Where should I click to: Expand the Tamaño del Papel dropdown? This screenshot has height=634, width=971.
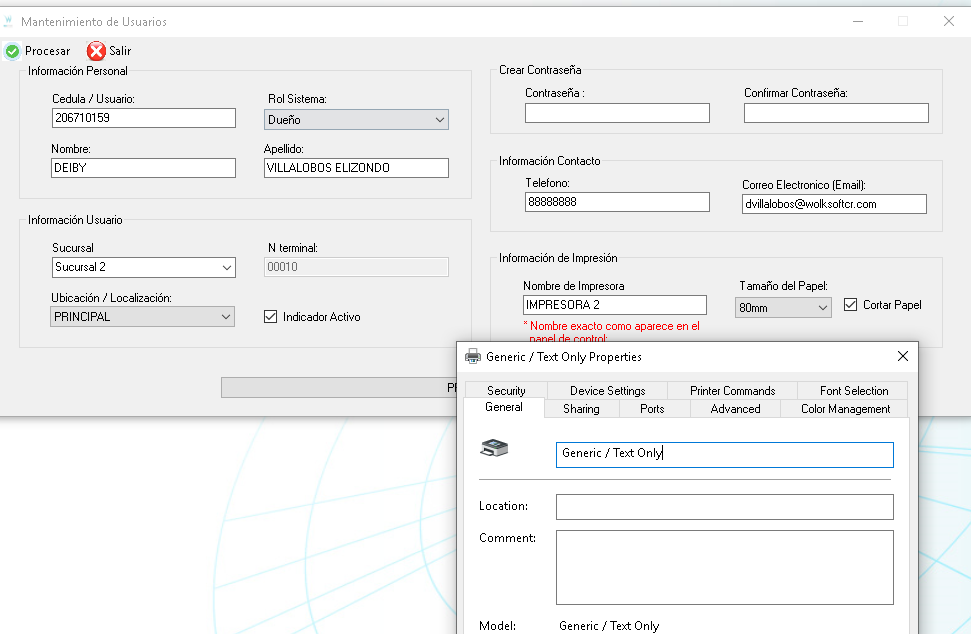pyautogui.click(x=783, y=308)
